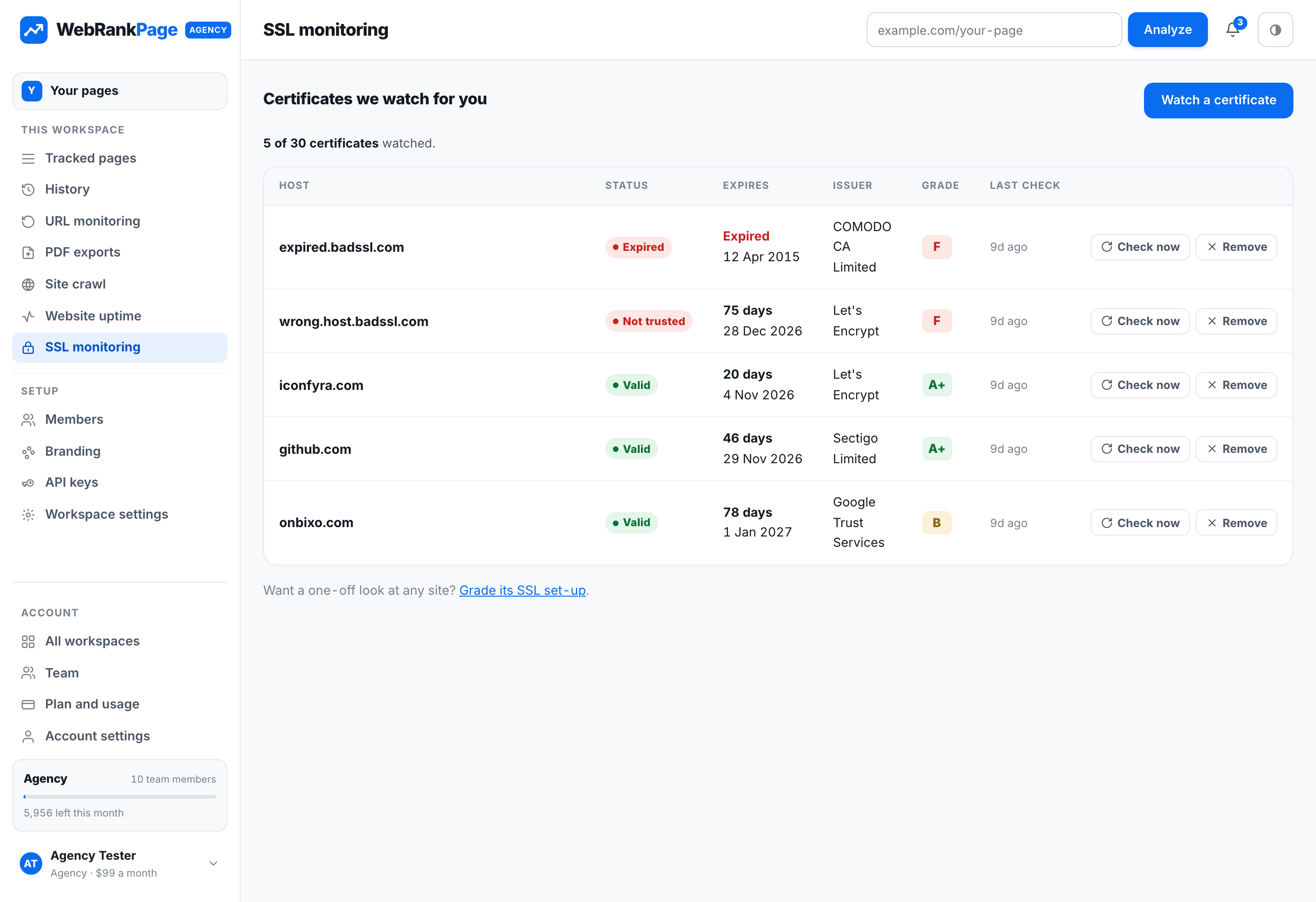
Task: Click the API keys key icon
Action: [28, 482]
